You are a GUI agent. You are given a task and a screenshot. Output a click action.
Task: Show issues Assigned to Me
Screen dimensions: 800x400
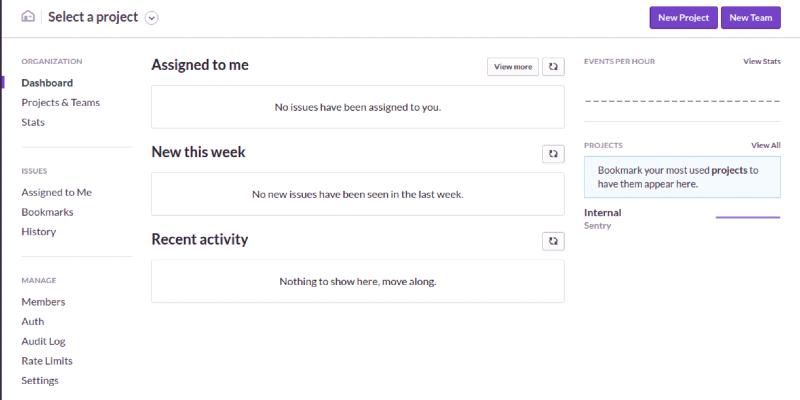56,192
